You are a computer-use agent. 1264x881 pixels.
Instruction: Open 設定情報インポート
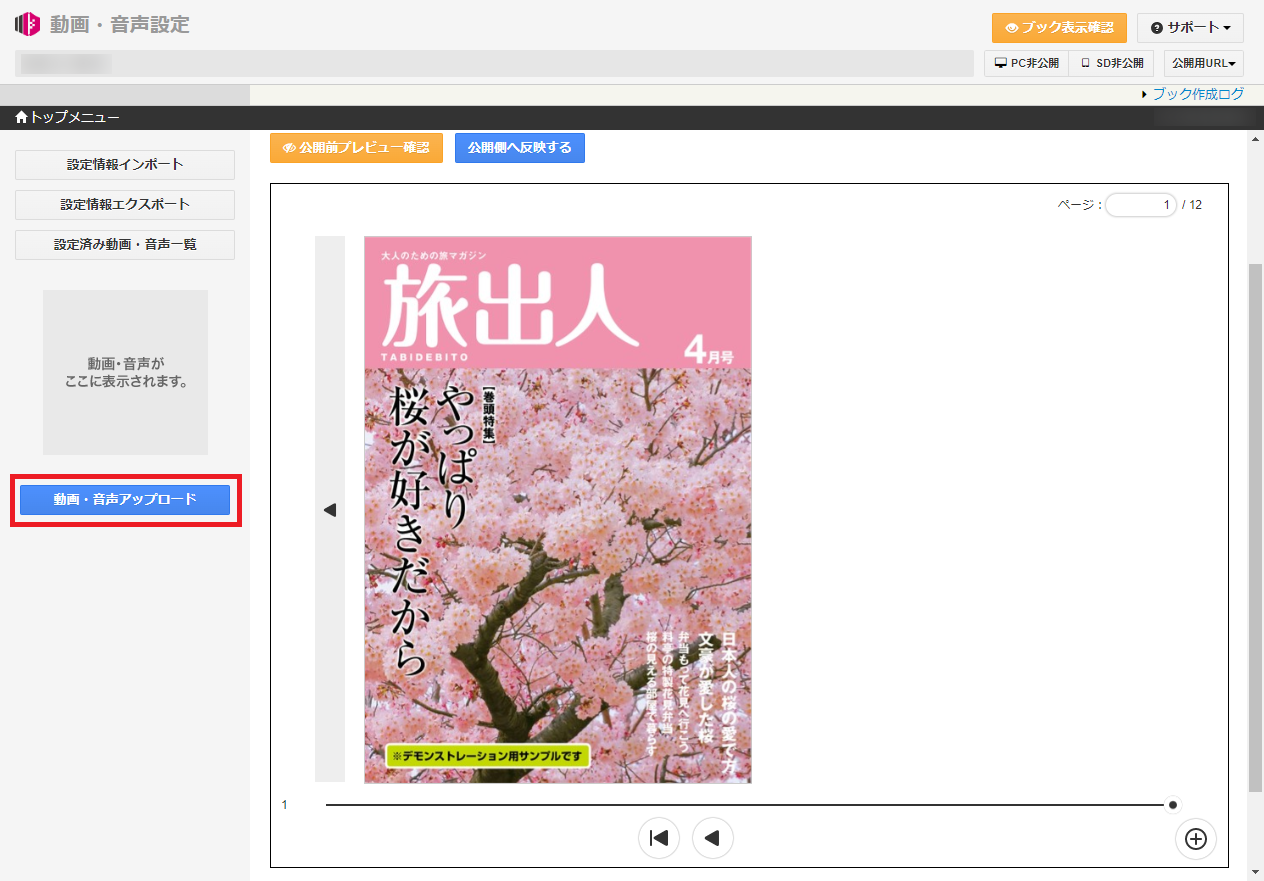pyautogui.click(x=125, y=165)
